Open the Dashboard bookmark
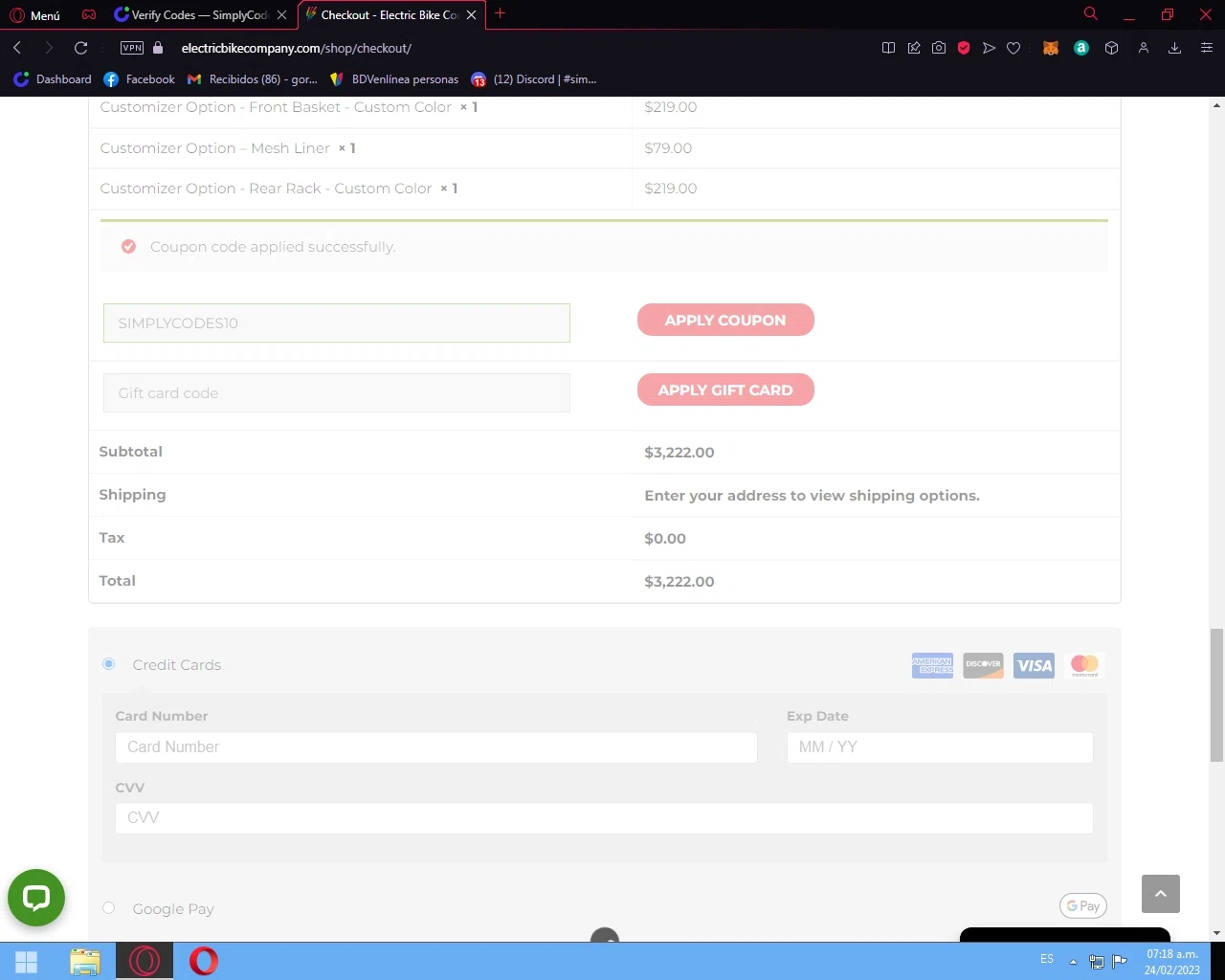 coord(53,79)
